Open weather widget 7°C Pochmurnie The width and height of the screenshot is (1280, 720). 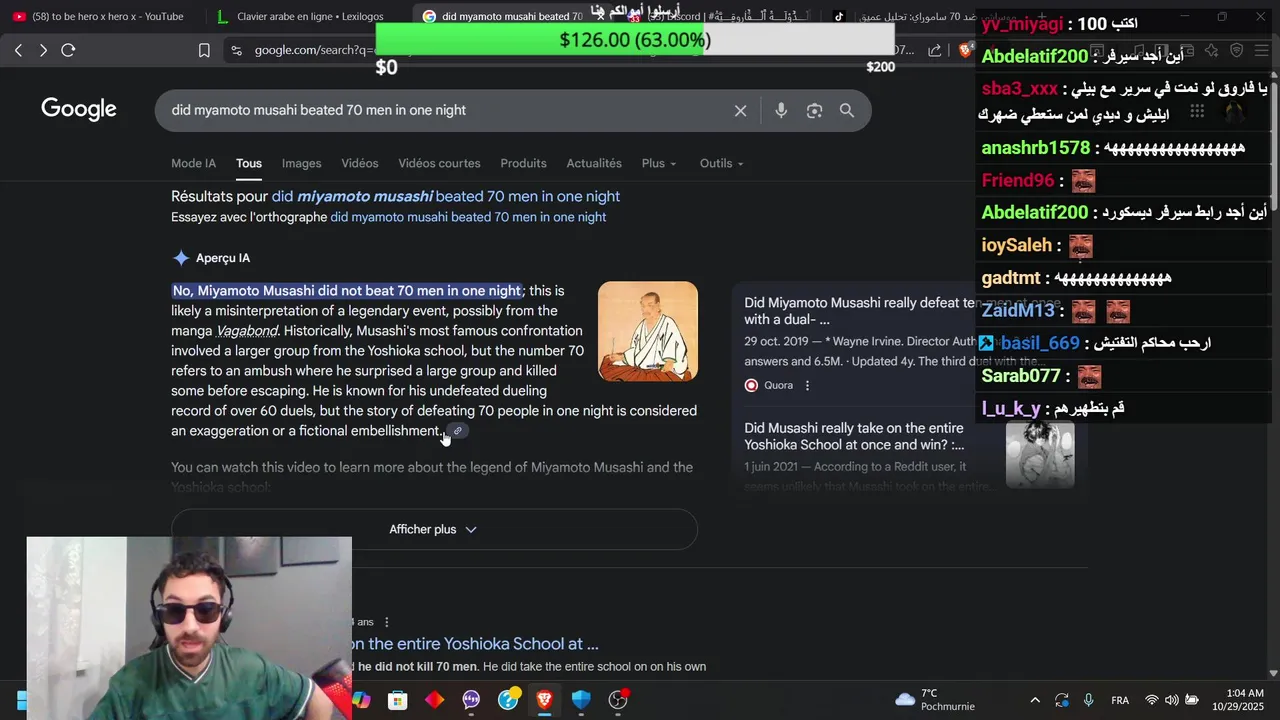pyautogui.click(x=934, y=699)
